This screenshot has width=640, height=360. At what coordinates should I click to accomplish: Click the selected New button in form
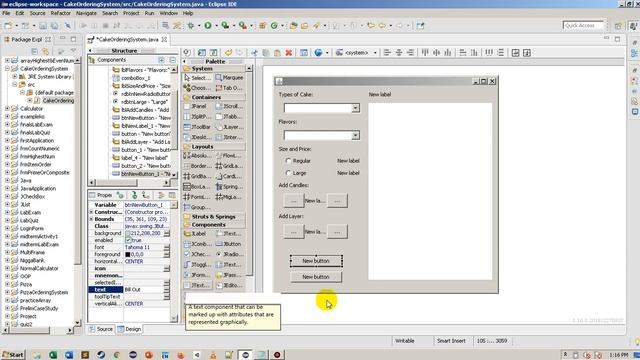point(316,261)
